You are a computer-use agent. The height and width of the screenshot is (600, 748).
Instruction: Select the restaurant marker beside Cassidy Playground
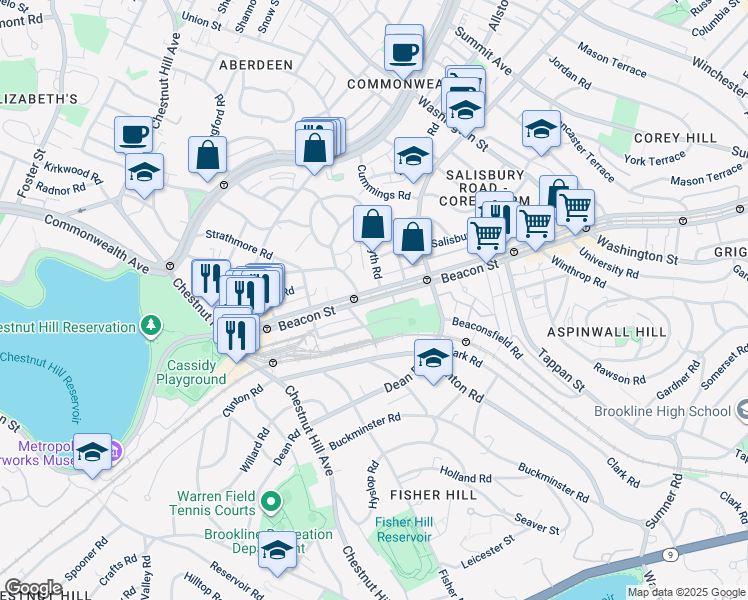click(236, 338)
